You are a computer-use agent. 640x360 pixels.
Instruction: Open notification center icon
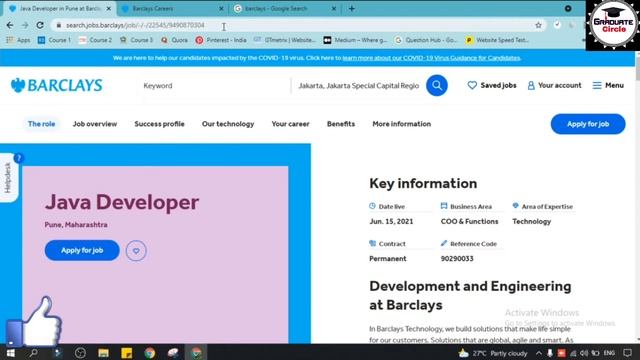pyautogui.click(x=627, y=353)
